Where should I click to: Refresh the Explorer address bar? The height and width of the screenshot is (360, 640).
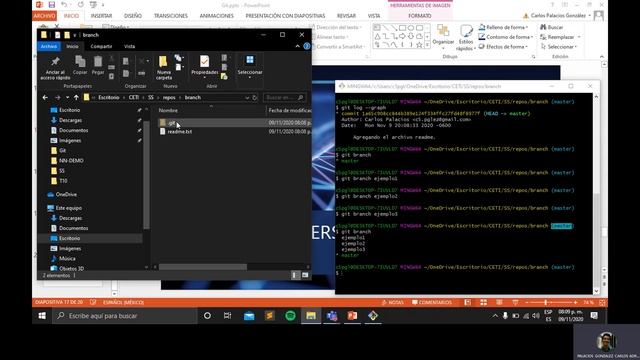pyautogui.click(x=255, y=98)
